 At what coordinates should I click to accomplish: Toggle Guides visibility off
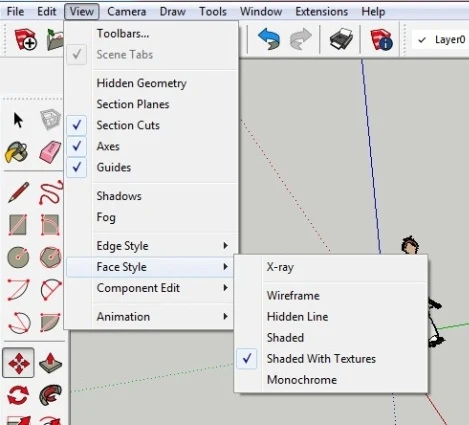click(x=113, y=167)
